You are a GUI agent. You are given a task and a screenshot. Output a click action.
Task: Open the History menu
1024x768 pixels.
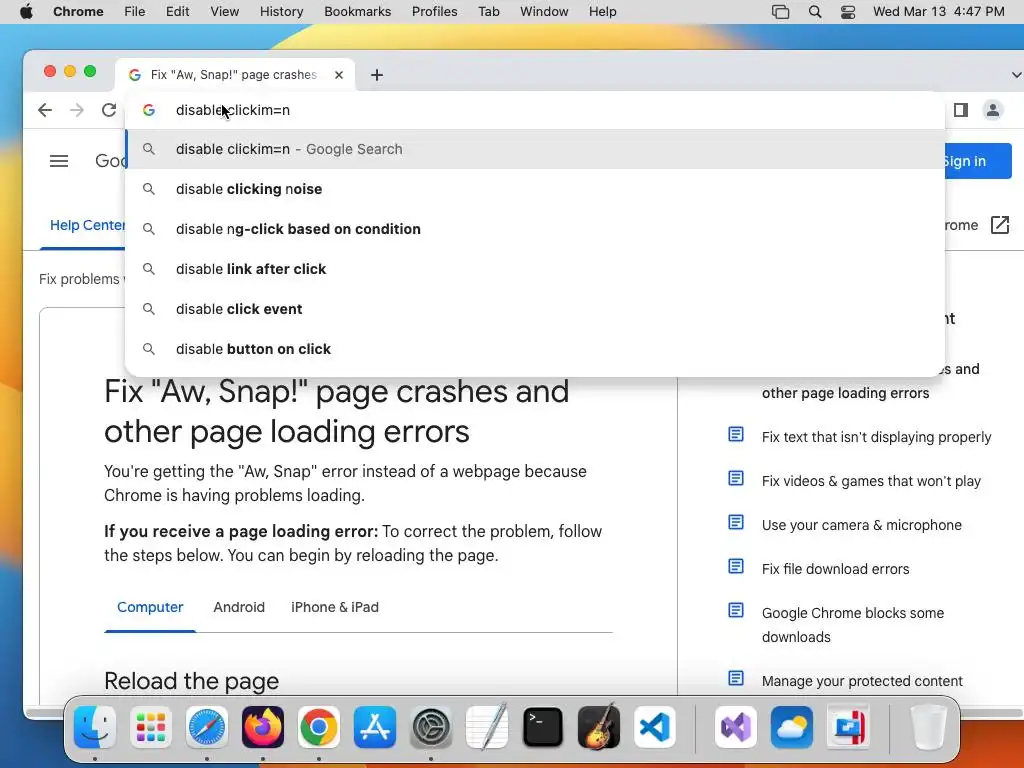[x=281, y=12]
